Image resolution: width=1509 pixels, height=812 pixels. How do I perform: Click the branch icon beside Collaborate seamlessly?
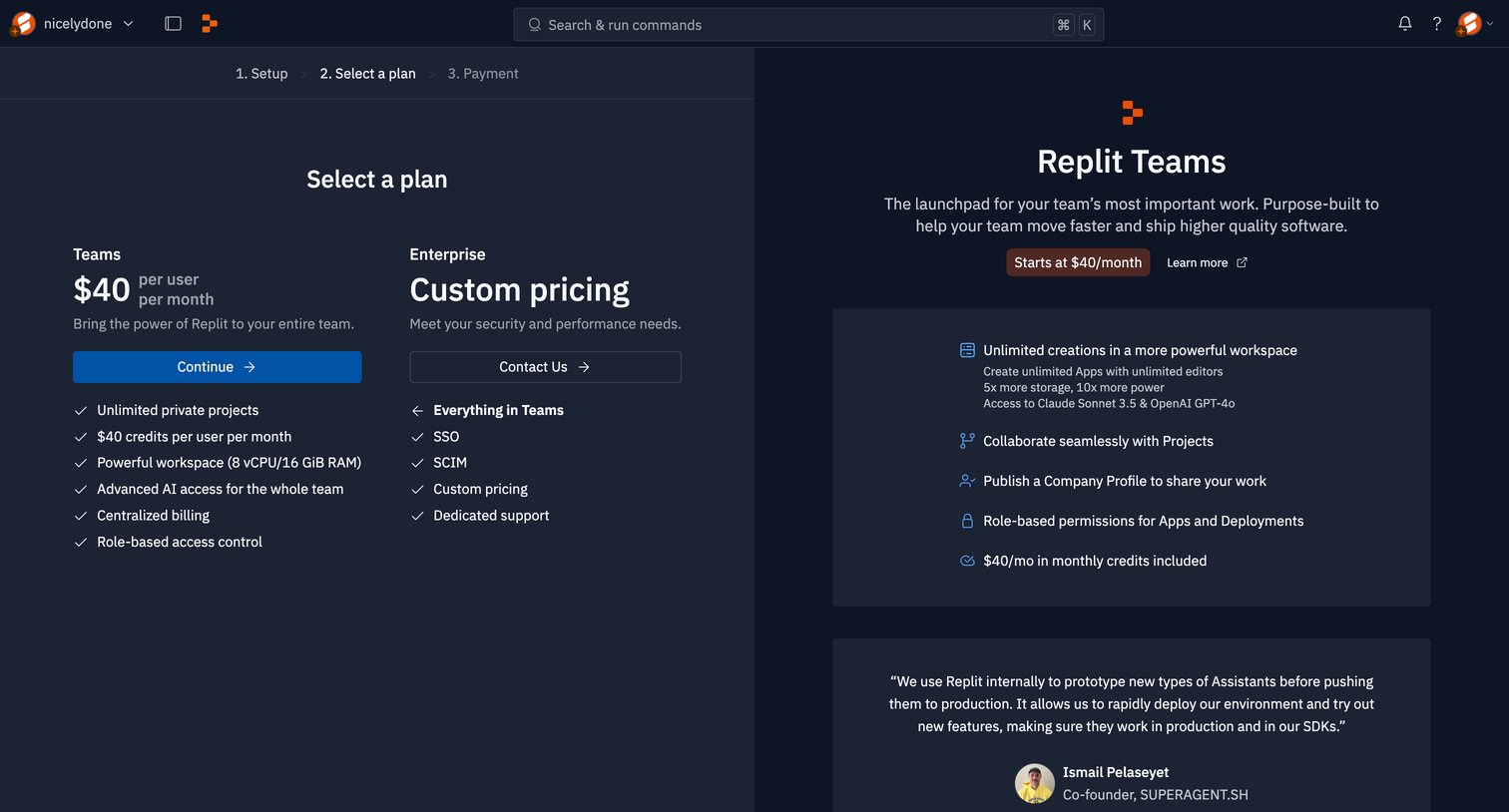967,441
